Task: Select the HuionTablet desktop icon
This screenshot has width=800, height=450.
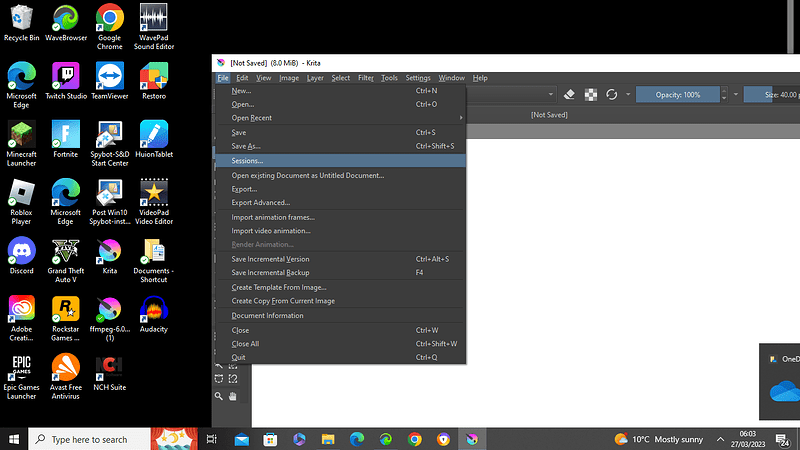Action: pos(154,139)
